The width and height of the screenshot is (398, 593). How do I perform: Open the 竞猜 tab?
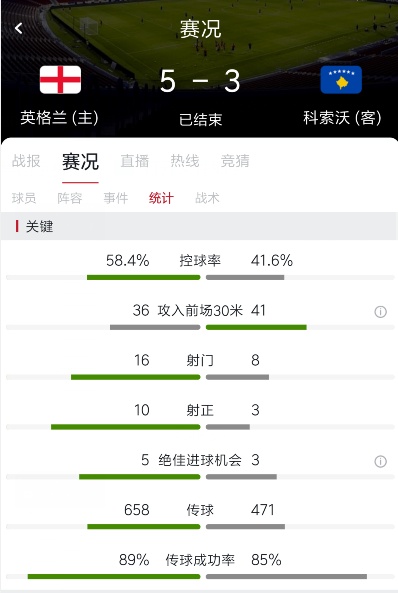click(x=235, y=161)
